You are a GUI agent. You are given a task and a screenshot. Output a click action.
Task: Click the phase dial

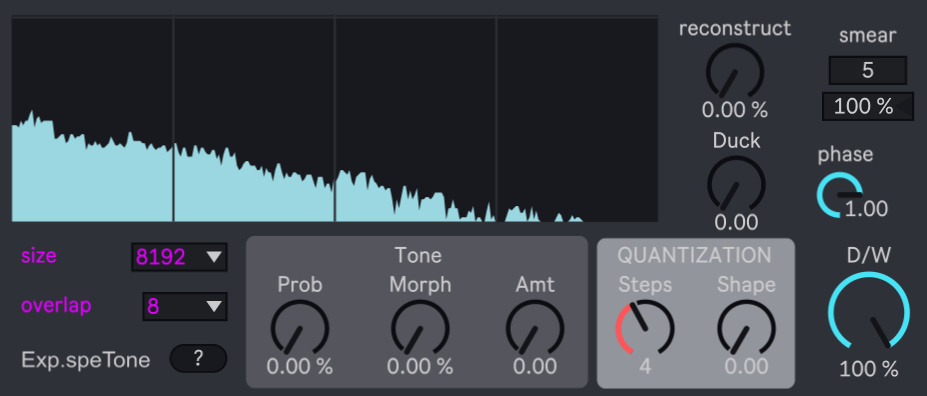click(x=840, y=194)
